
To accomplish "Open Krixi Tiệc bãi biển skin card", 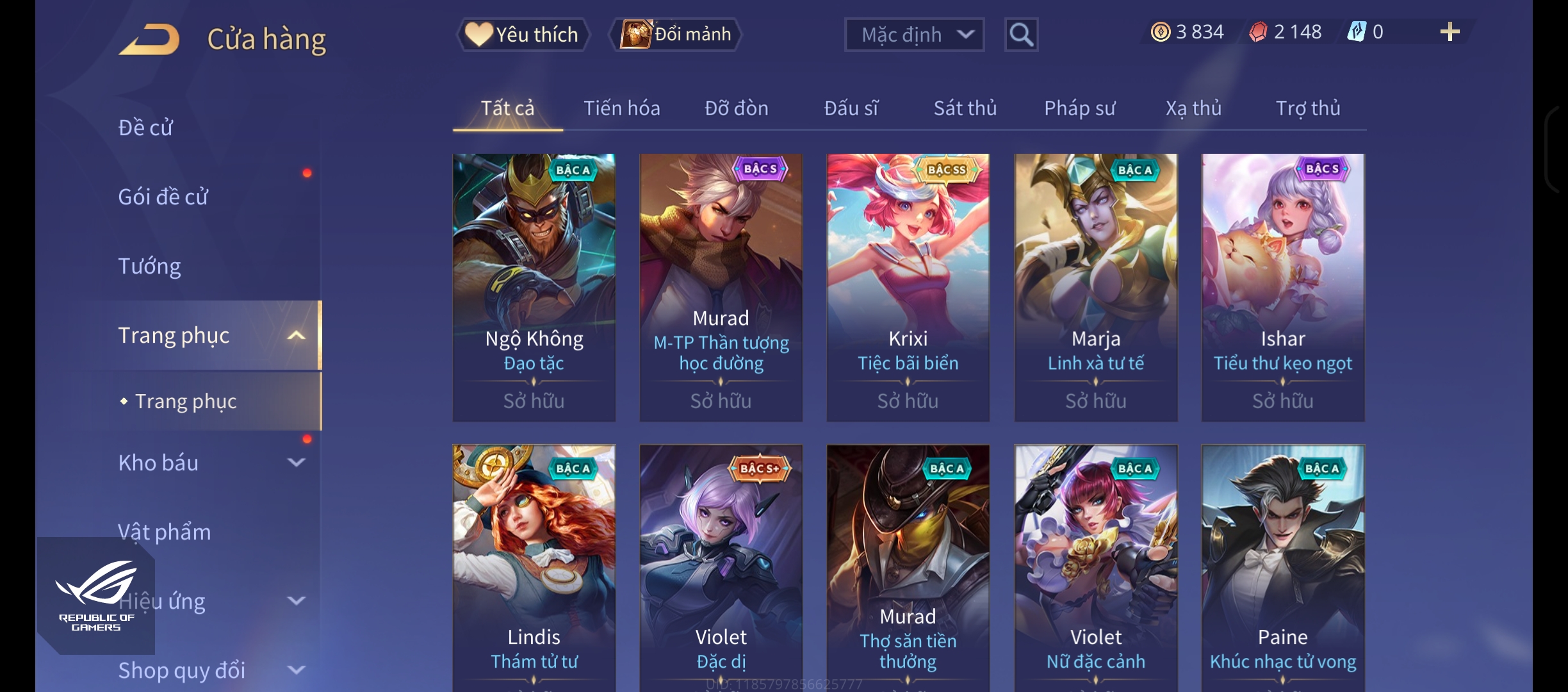I will click(x=908, y=287).
